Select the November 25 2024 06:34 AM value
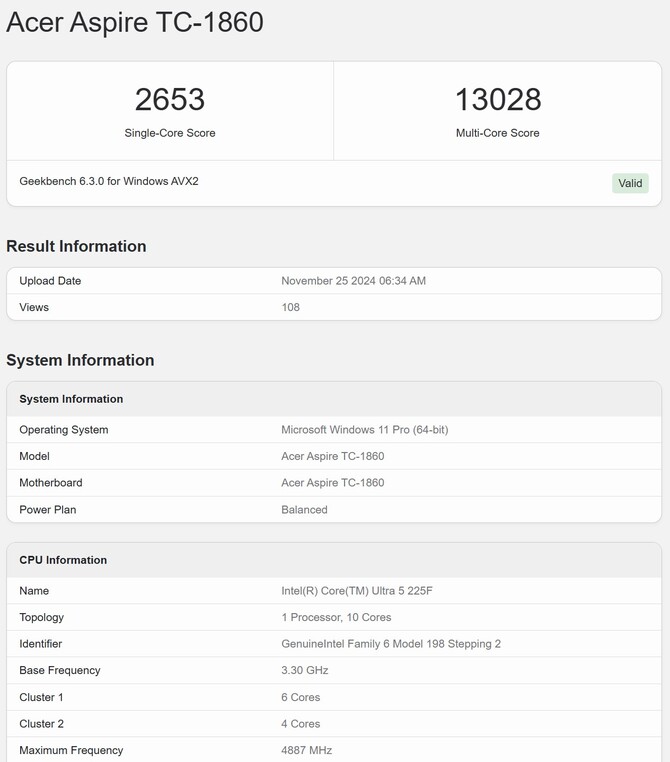This screenshot has height=762, width=670. (353, 281)
